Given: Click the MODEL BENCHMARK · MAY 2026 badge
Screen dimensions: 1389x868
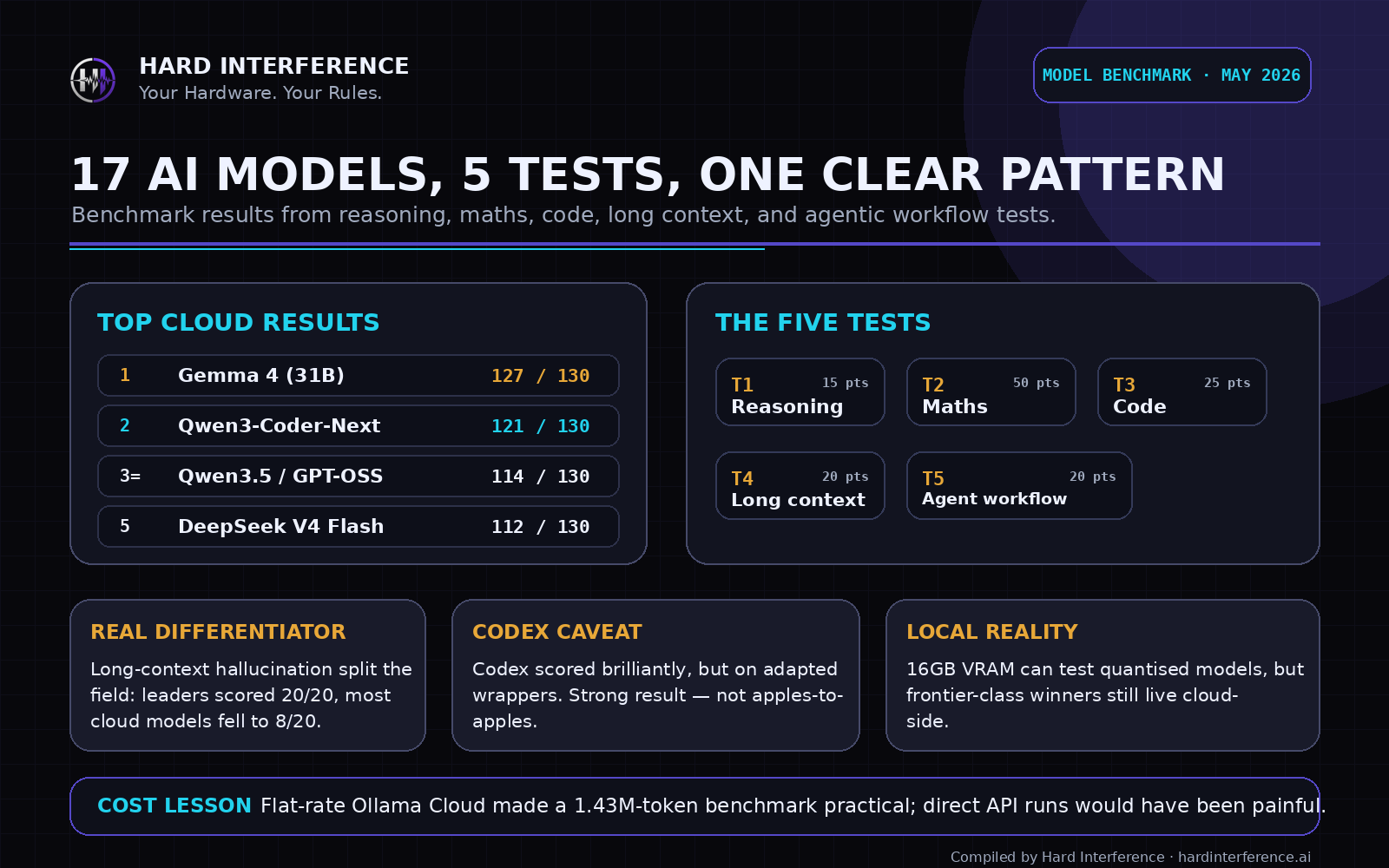Looking at the screenshot, I should click(x=1172, y=76).
